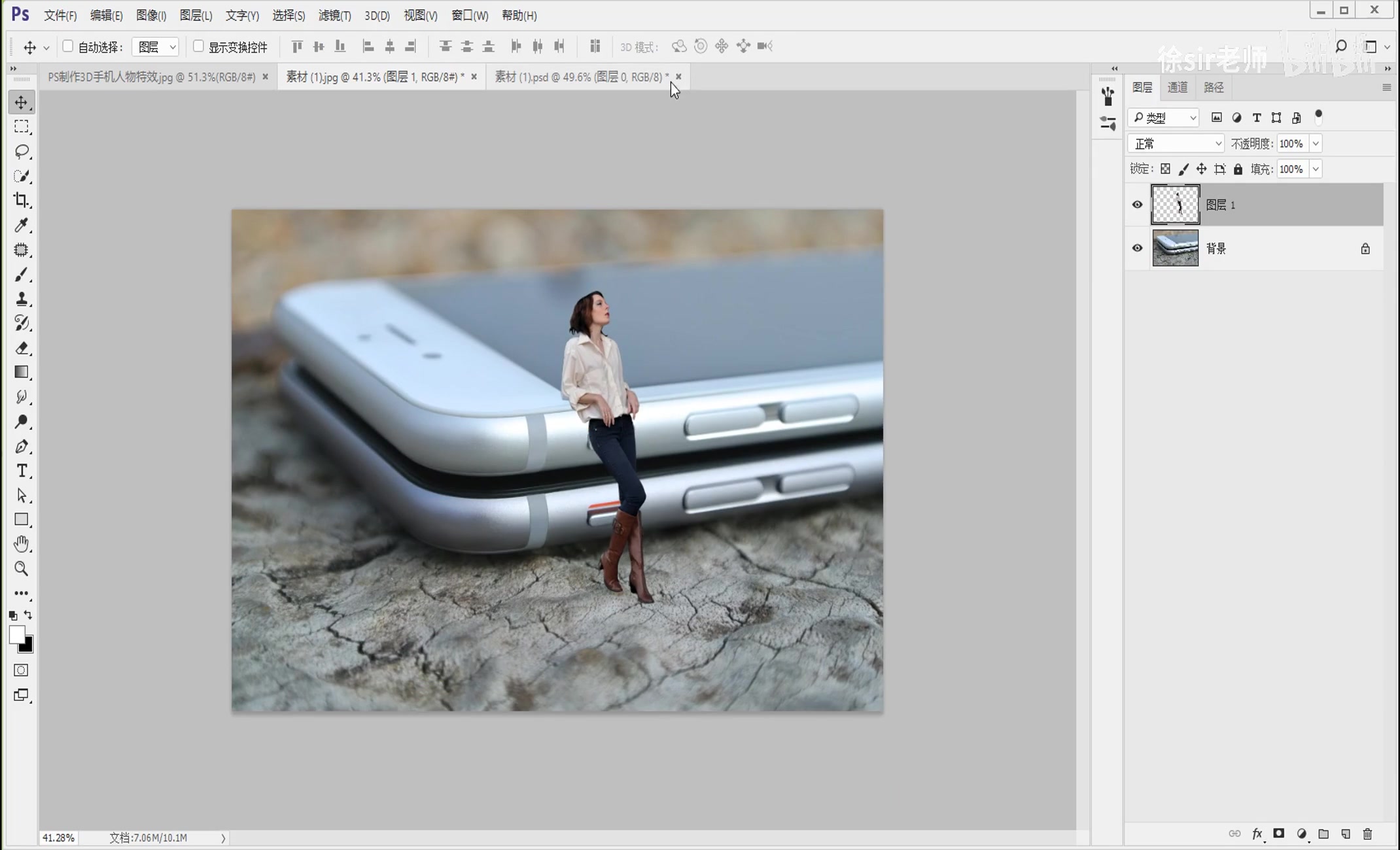Select the Clone Stamp tool
The width and height of the screenshot is (1400, 850).
(x=21, y=299)
